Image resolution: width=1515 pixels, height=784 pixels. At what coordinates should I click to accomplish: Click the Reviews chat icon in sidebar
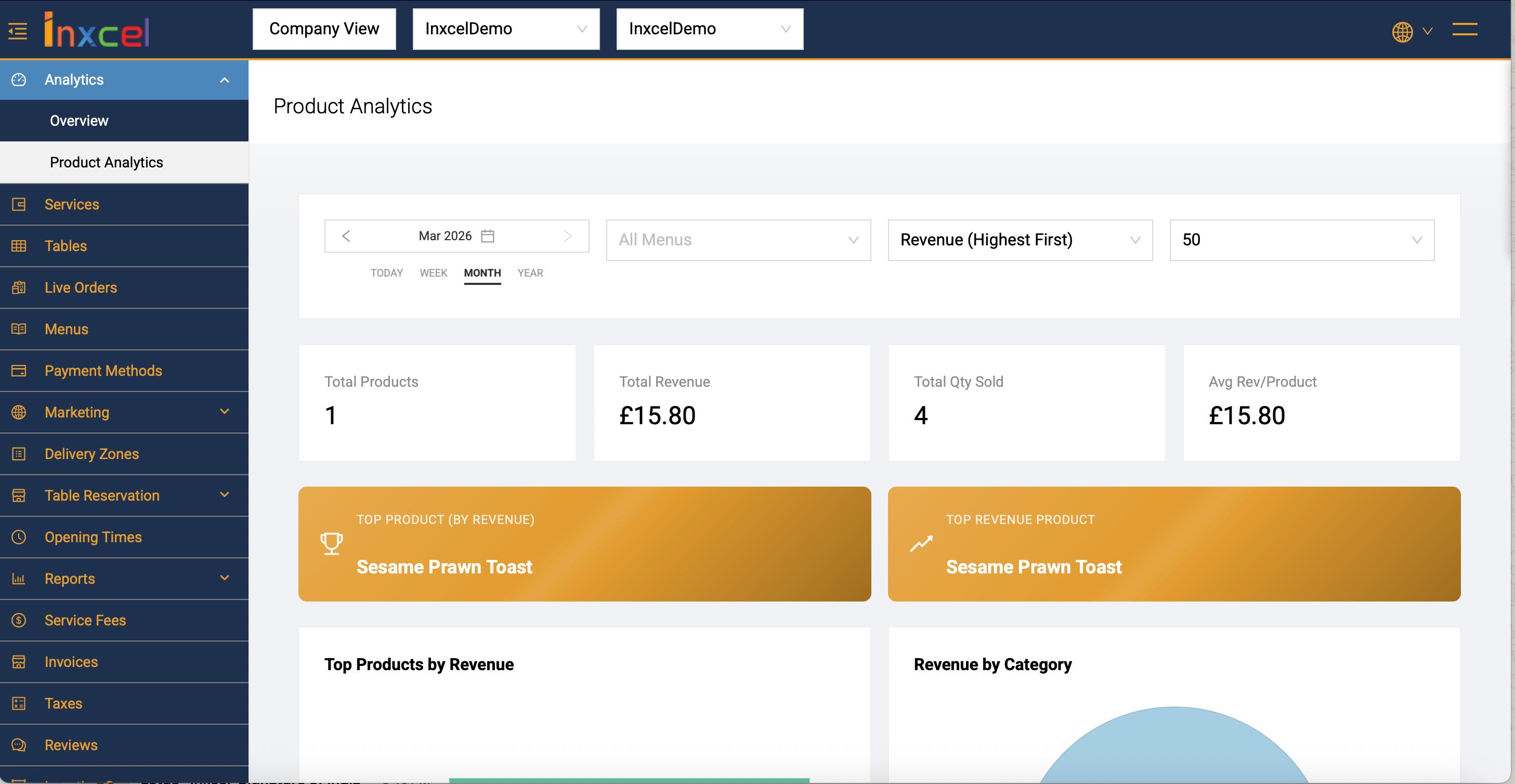coord(19,744)
